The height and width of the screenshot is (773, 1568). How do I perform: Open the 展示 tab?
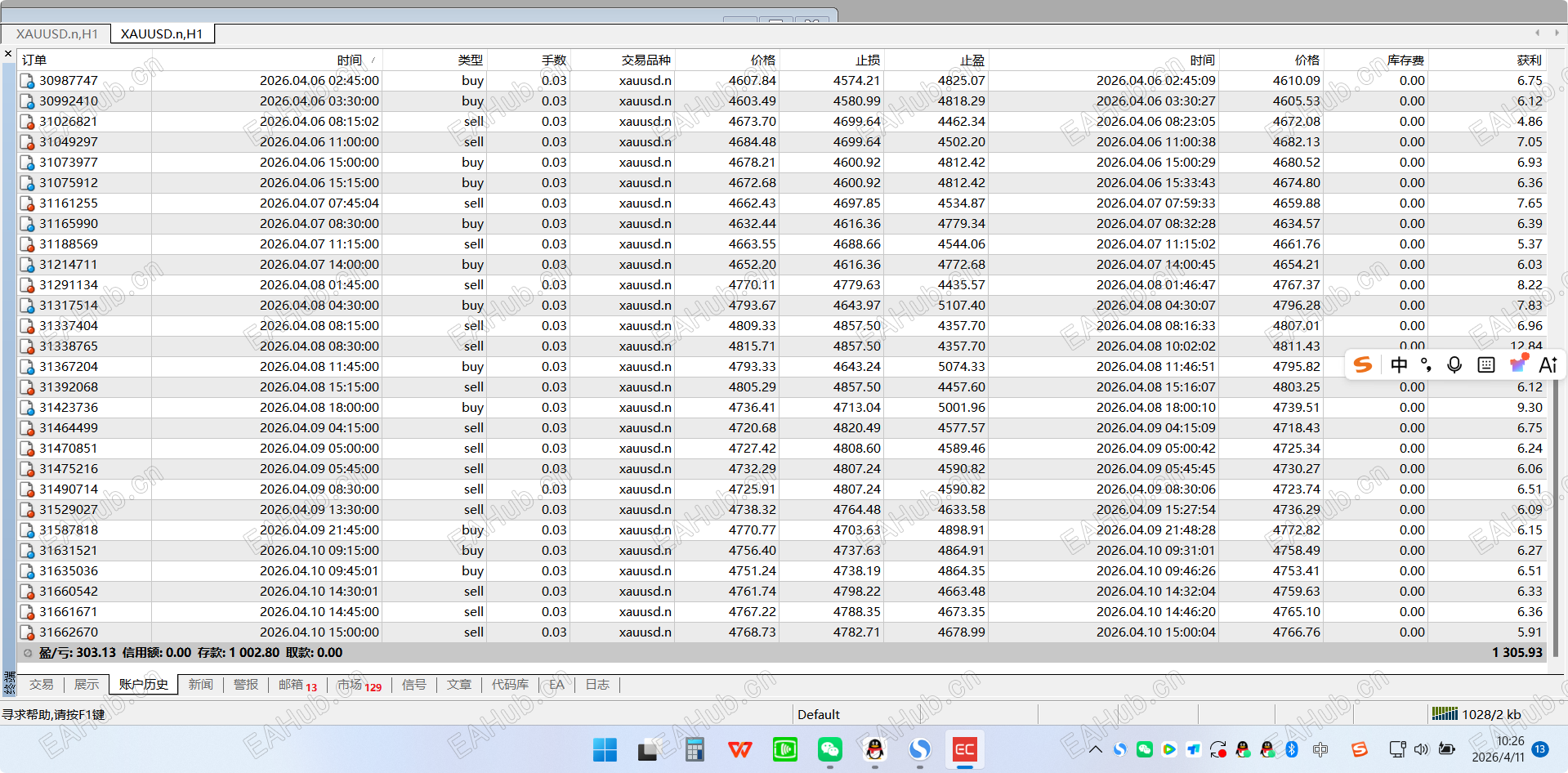pyautogui.click(x=87, y=685)
